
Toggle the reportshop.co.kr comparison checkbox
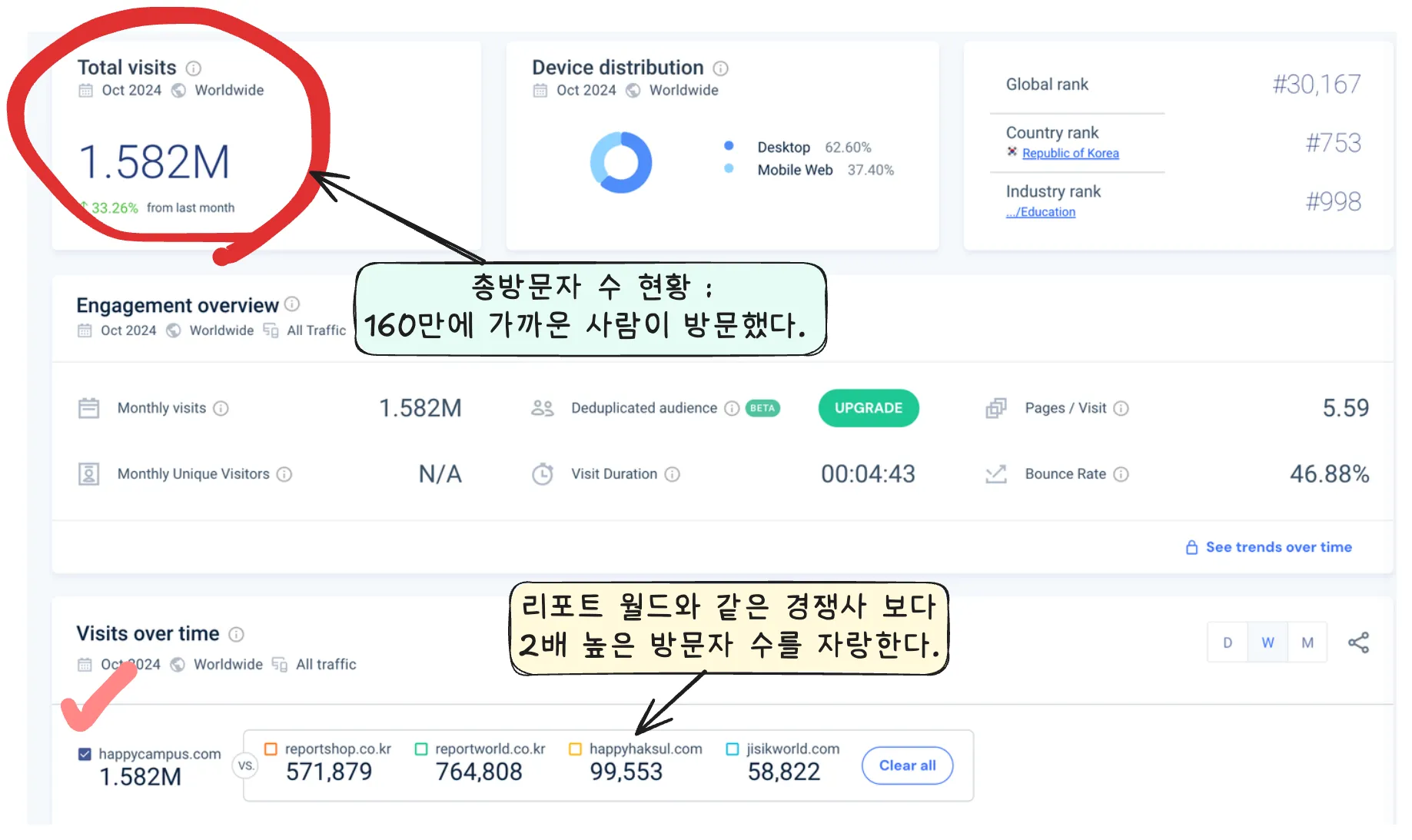[x=271, y=748]
